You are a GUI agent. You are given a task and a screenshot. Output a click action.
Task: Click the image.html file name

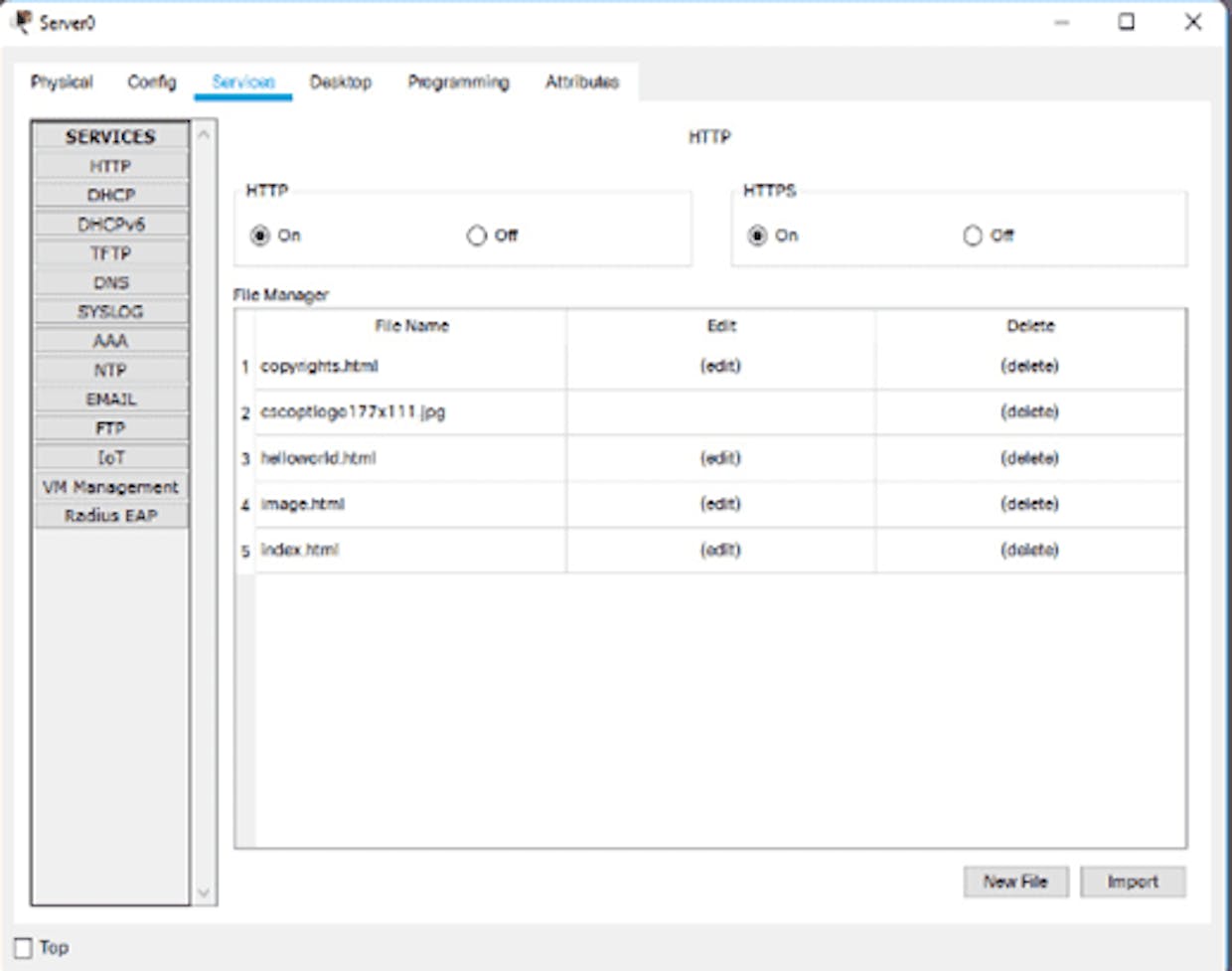(x=302, y=504)
